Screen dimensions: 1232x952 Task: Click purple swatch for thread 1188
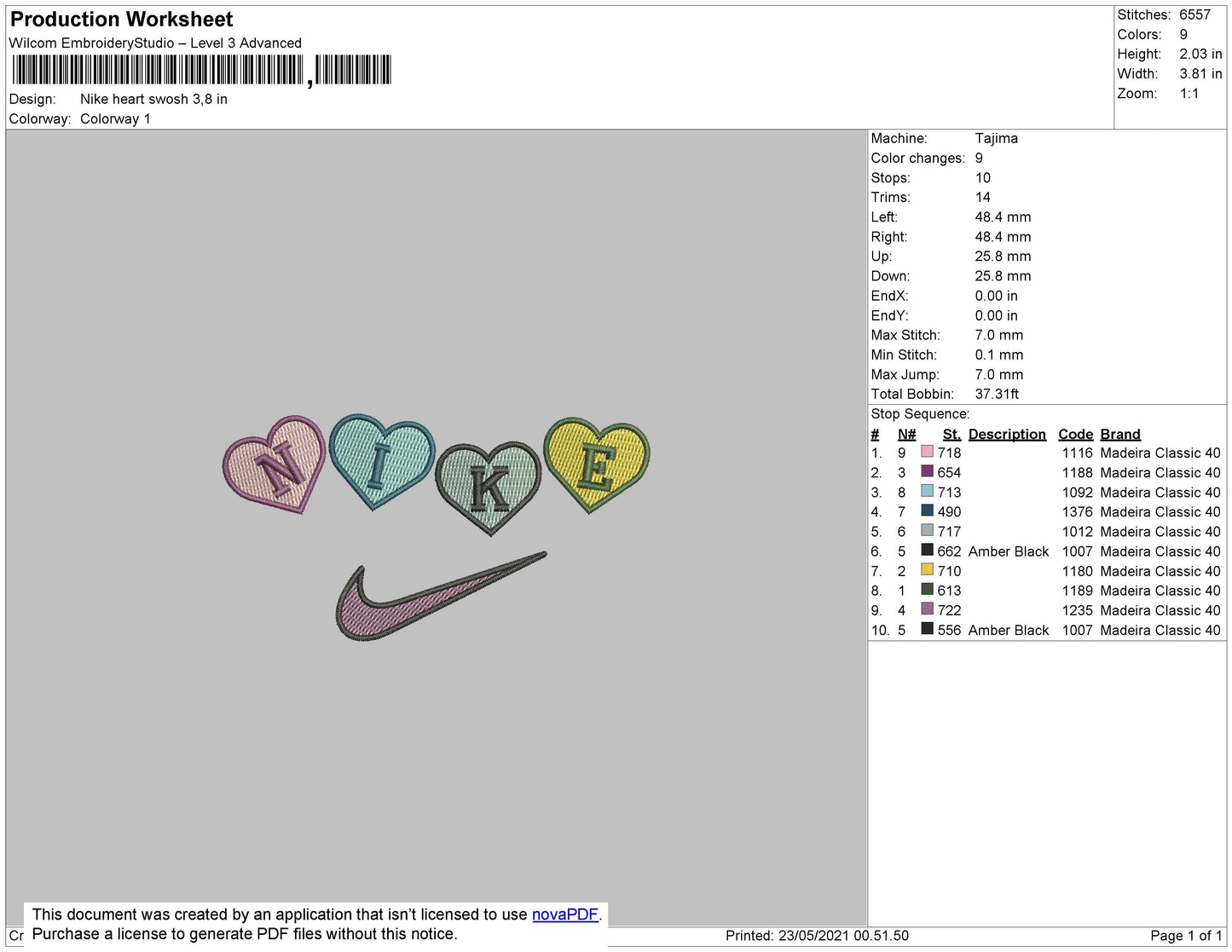(x=927, y=471)
